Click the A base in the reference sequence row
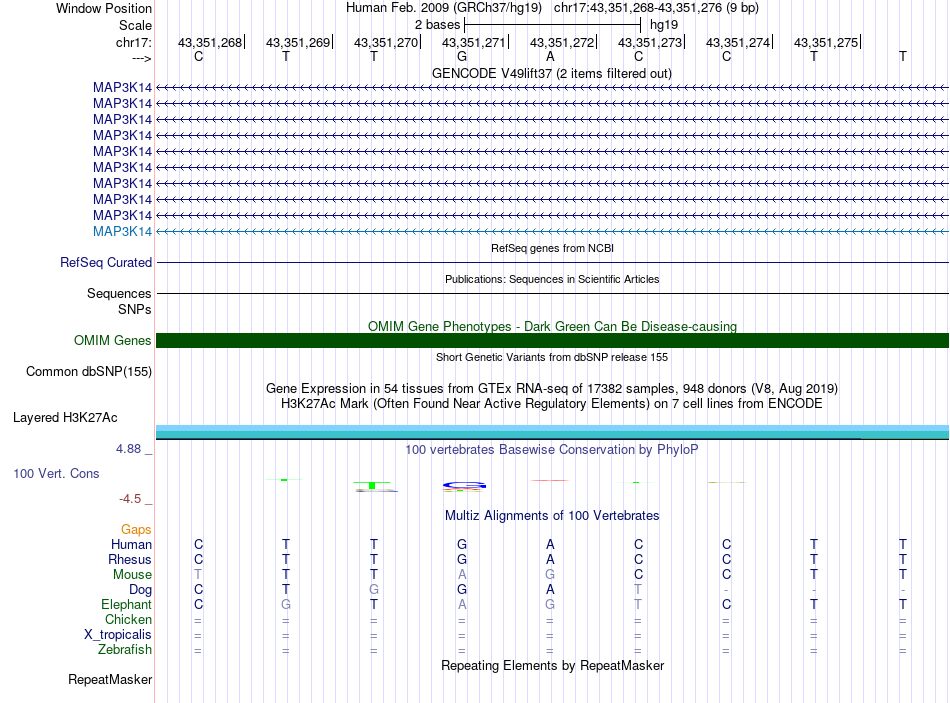This screenshot has width=950, height=703. (x=550, y=56)
